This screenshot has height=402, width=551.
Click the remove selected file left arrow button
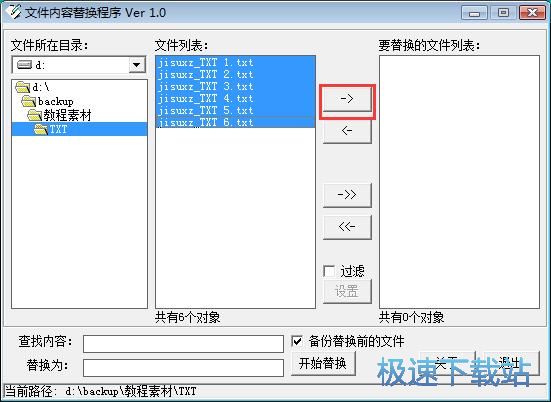click(347, 131)
